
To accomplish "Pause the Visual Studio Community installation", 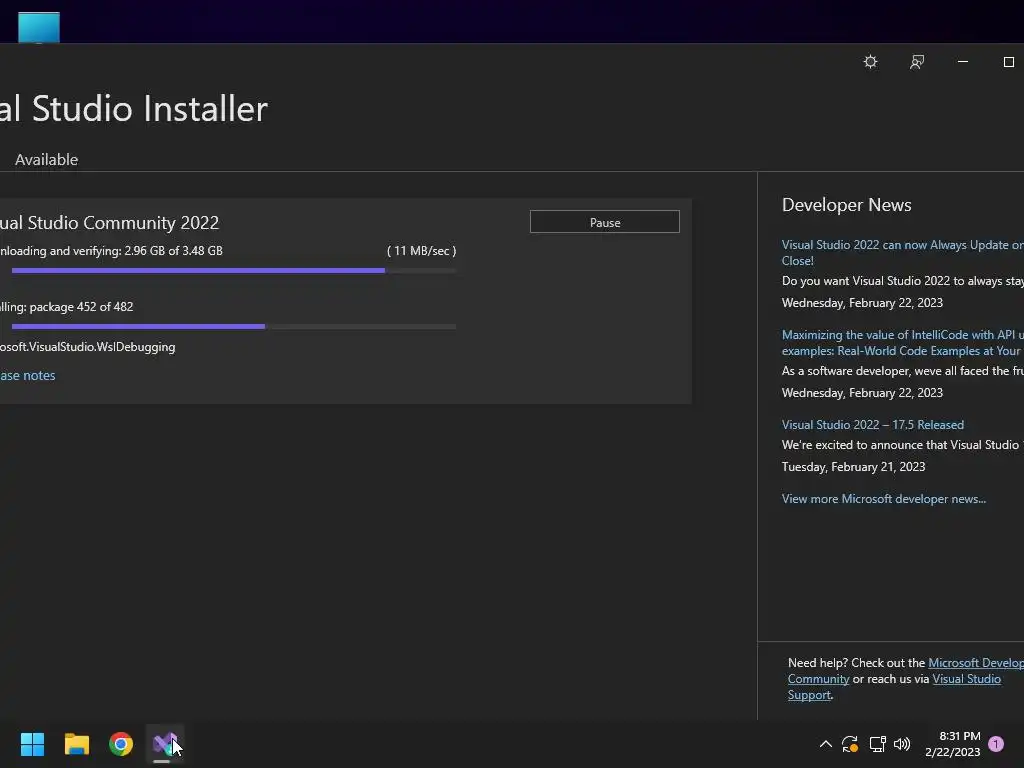I will (x=605, y=222).
